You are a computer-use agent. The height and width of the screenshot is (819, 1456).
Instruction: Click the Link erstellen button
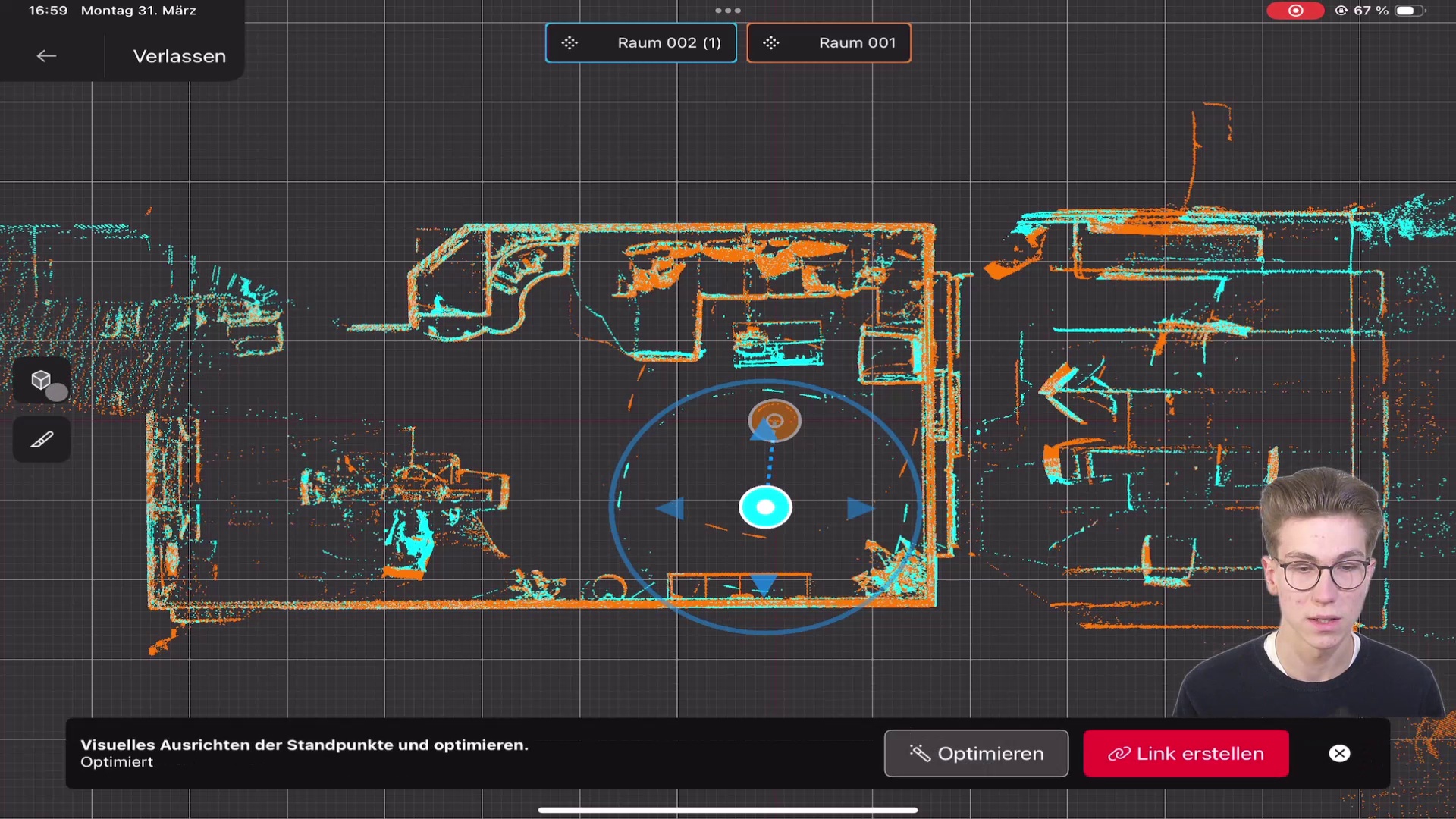coord(1186,753)
